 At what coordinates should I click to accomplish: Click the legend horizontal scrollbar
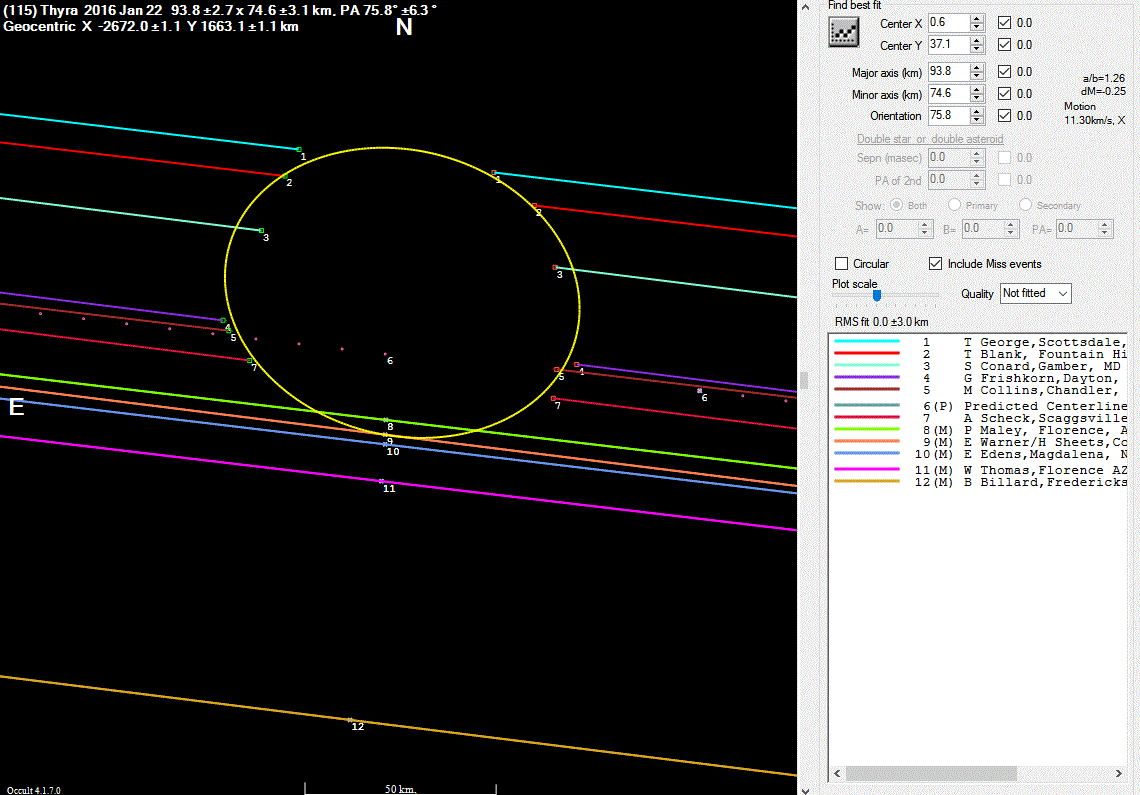tap(930, 774)
